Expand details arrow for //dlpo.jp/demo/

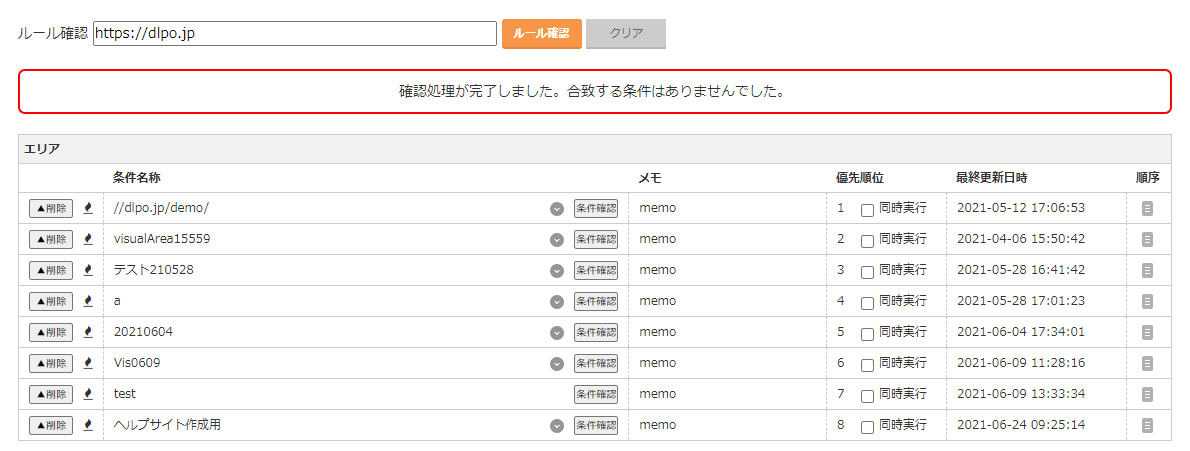pyautogui.click(x=557, y=209)
